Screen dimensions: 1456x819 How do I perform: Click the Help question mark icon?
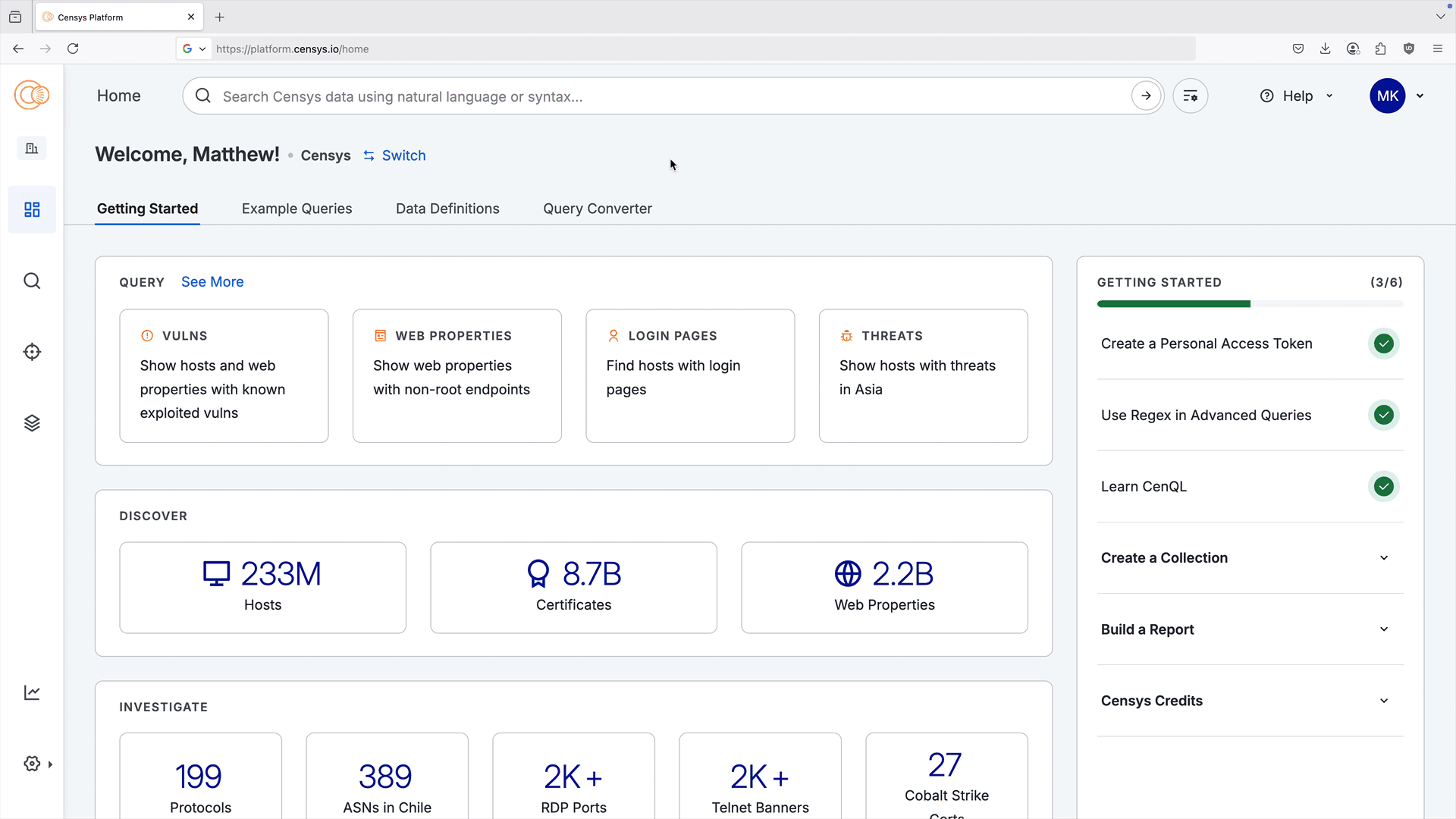(x=1267, y=96)
